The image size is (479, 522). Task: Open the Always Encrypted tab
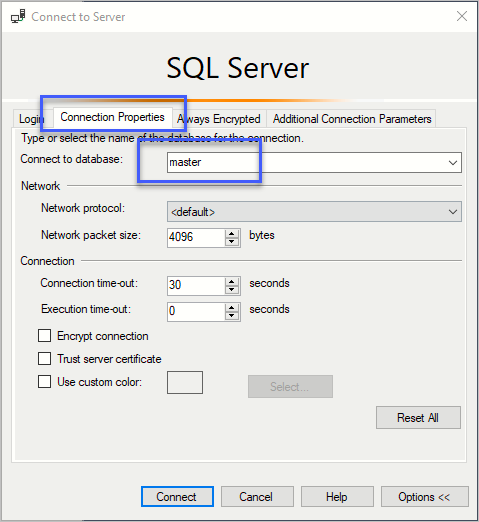point(219,119)
